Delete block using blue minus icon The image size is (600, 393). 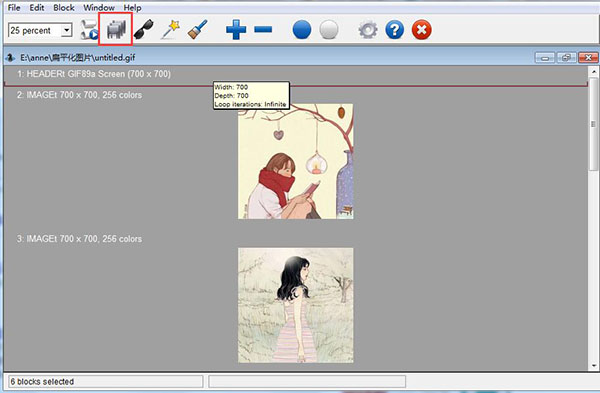click(263, 29)
